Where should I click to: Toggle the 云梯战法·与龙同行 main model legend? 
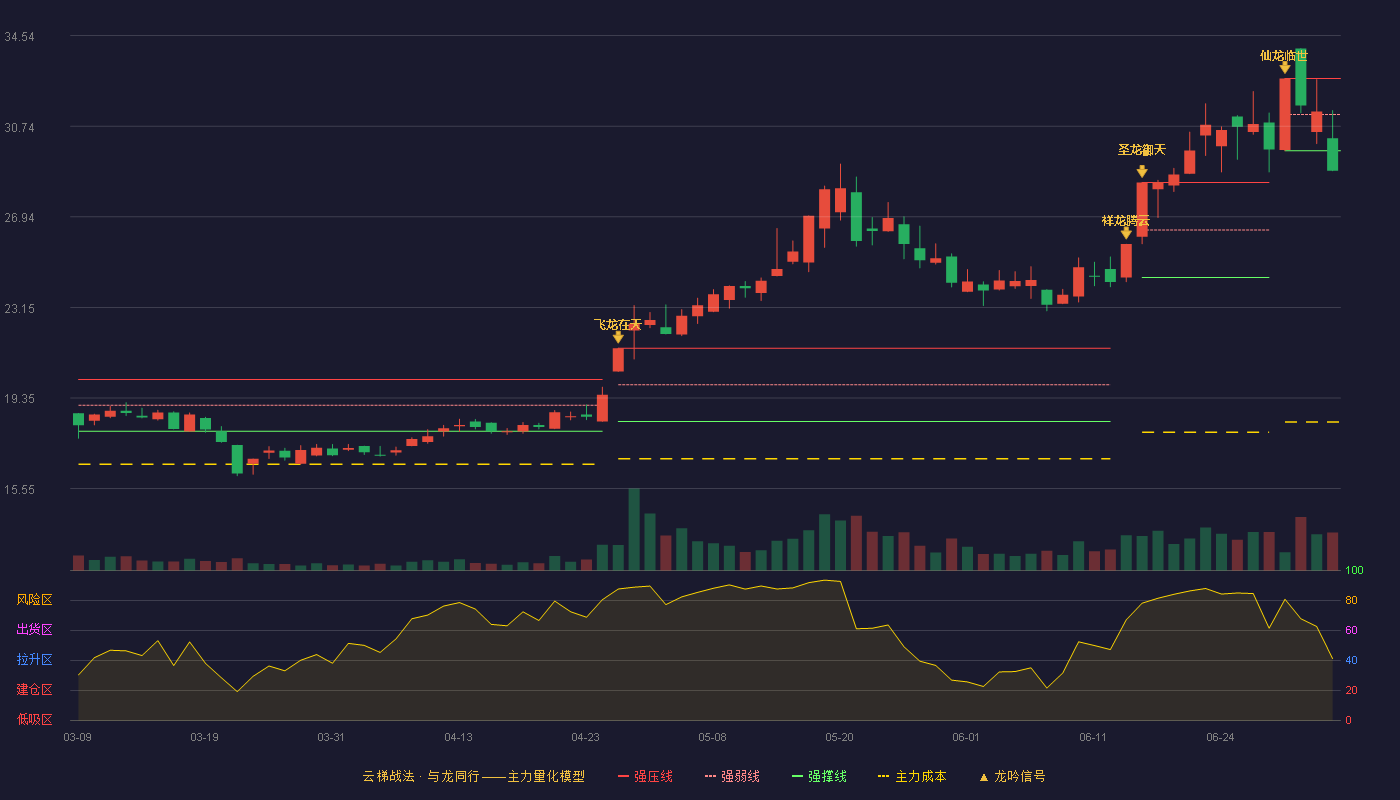tap(473, 776)
